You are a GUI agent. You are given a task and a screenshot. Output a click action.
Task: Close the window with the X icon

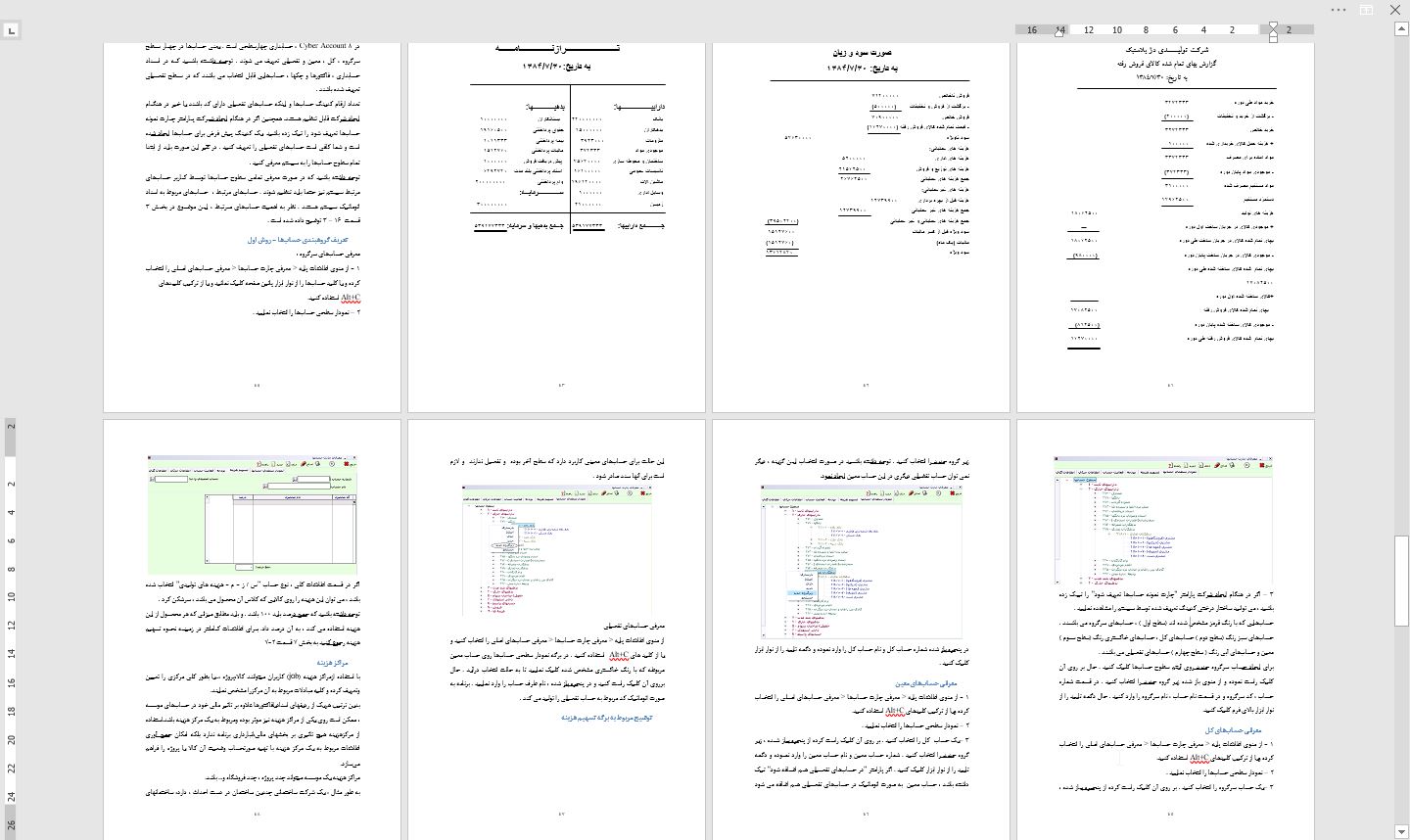tap(1394, 10)
